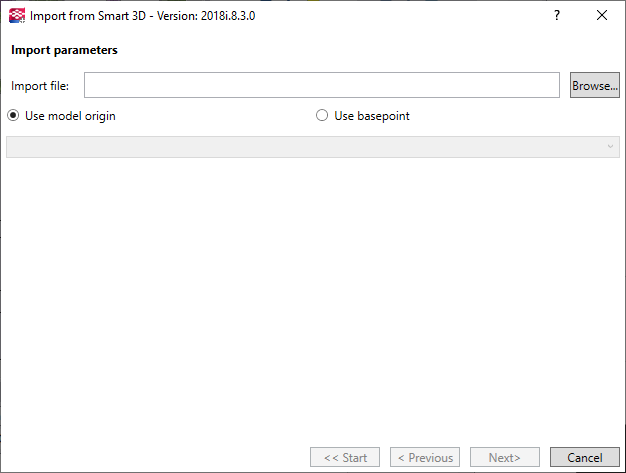The height and width of the screenshot is (473, 626).
Task: Close the Import from Smart 3D dialog
Action: coord(602,15)
